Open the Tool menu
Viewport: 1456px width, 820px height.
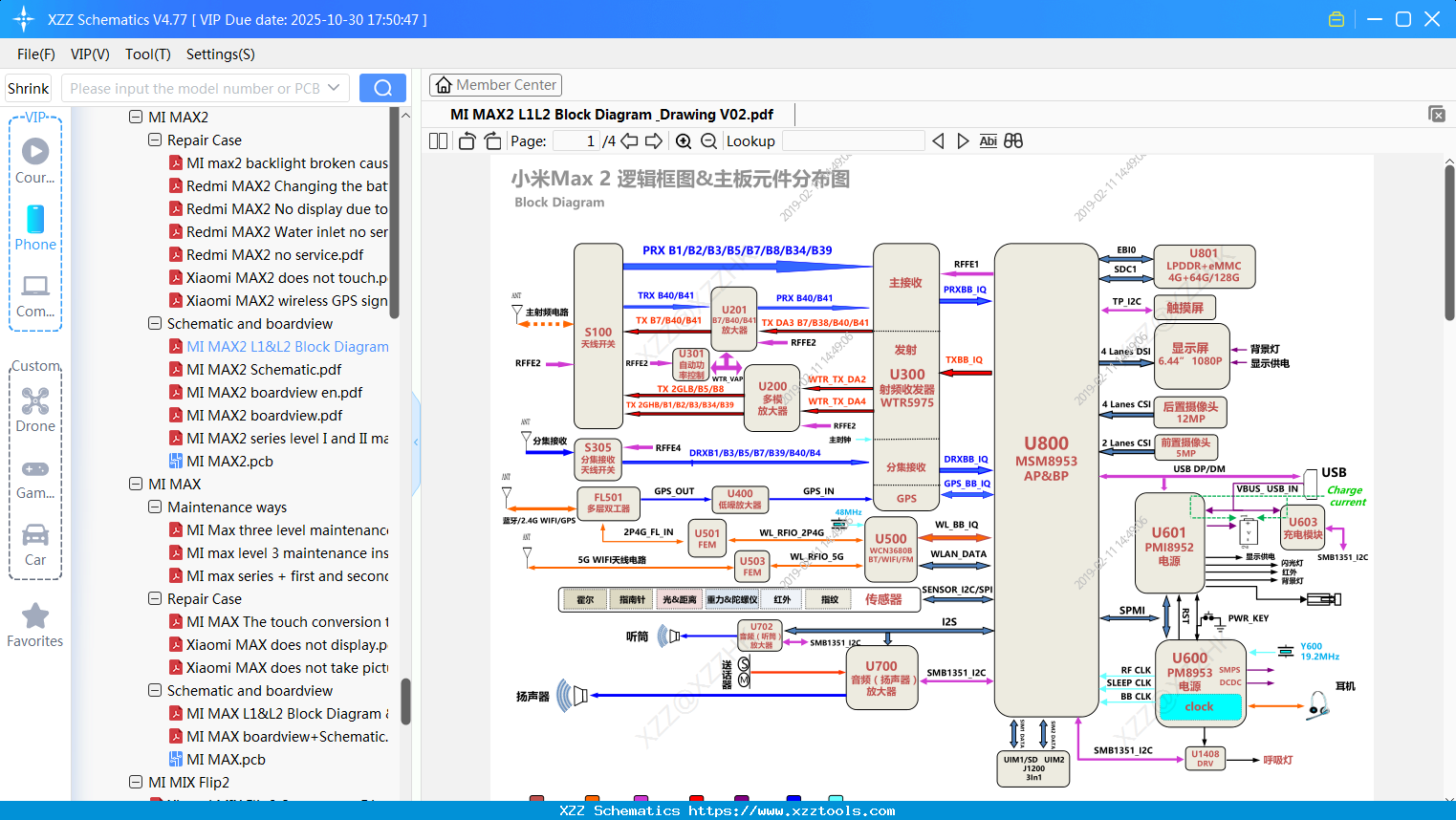coord(147,54)
